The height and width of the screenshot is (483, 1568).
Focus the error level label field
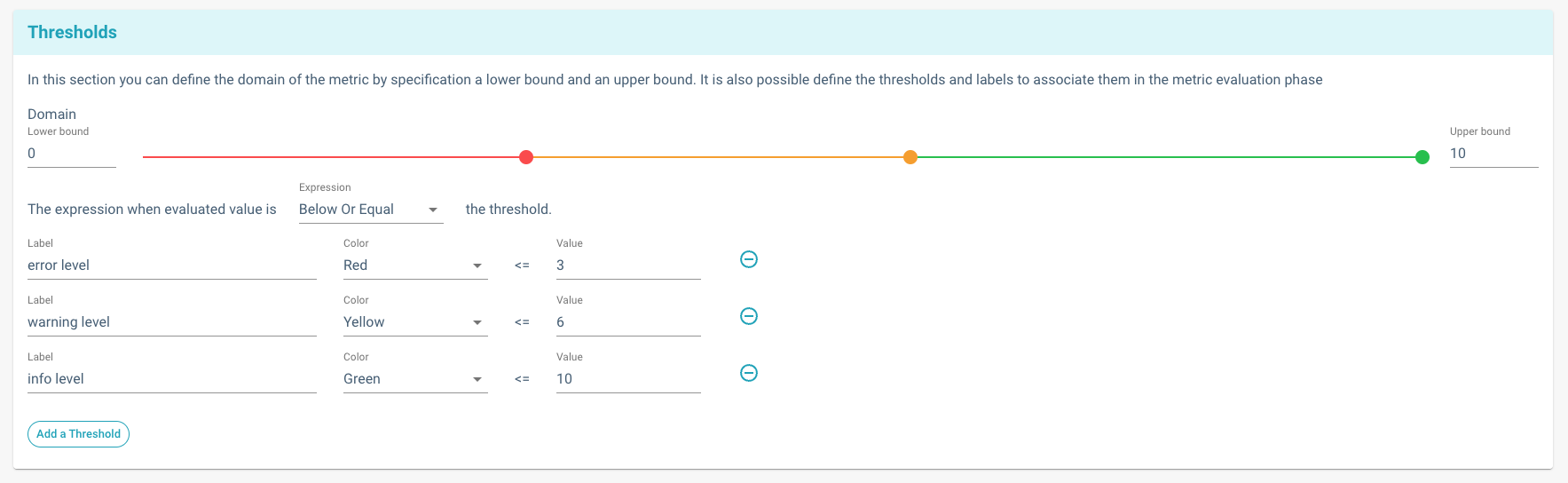click(x=171, y=265)
